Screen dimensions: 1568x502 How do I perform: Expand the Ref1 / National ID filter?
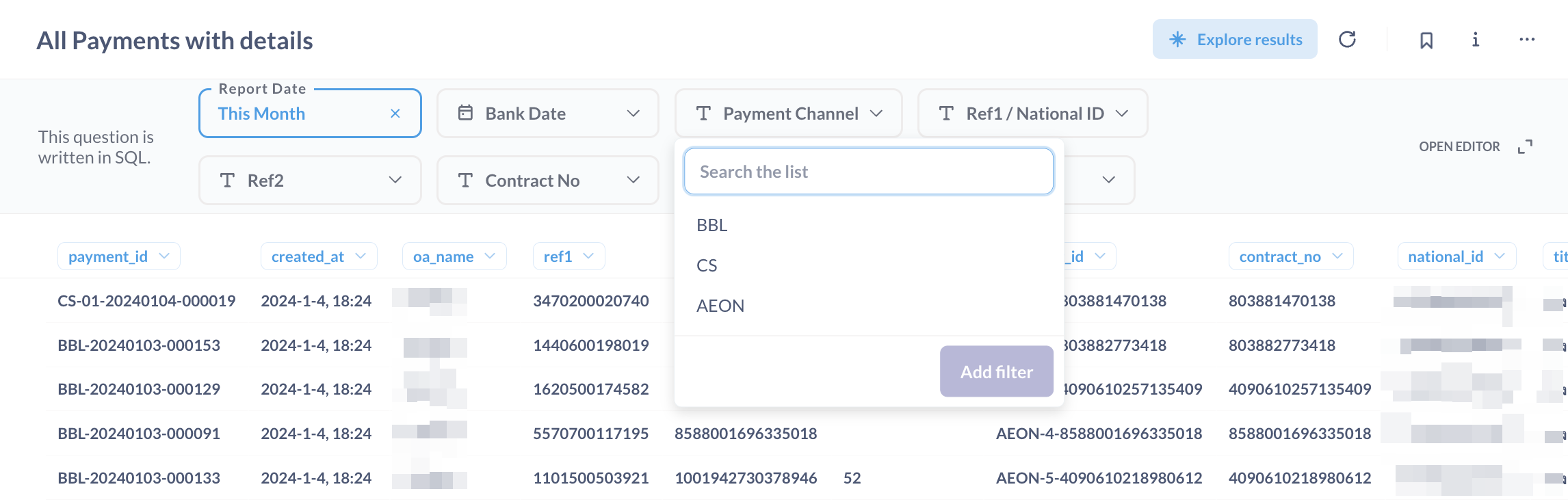click(1032, 114)
